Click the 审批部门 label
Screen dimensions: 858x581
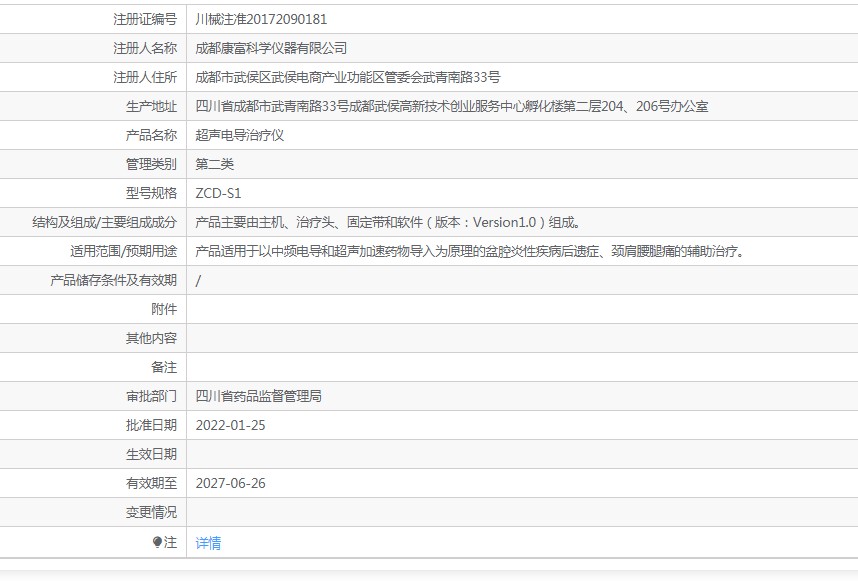click(x=152, y=396)
